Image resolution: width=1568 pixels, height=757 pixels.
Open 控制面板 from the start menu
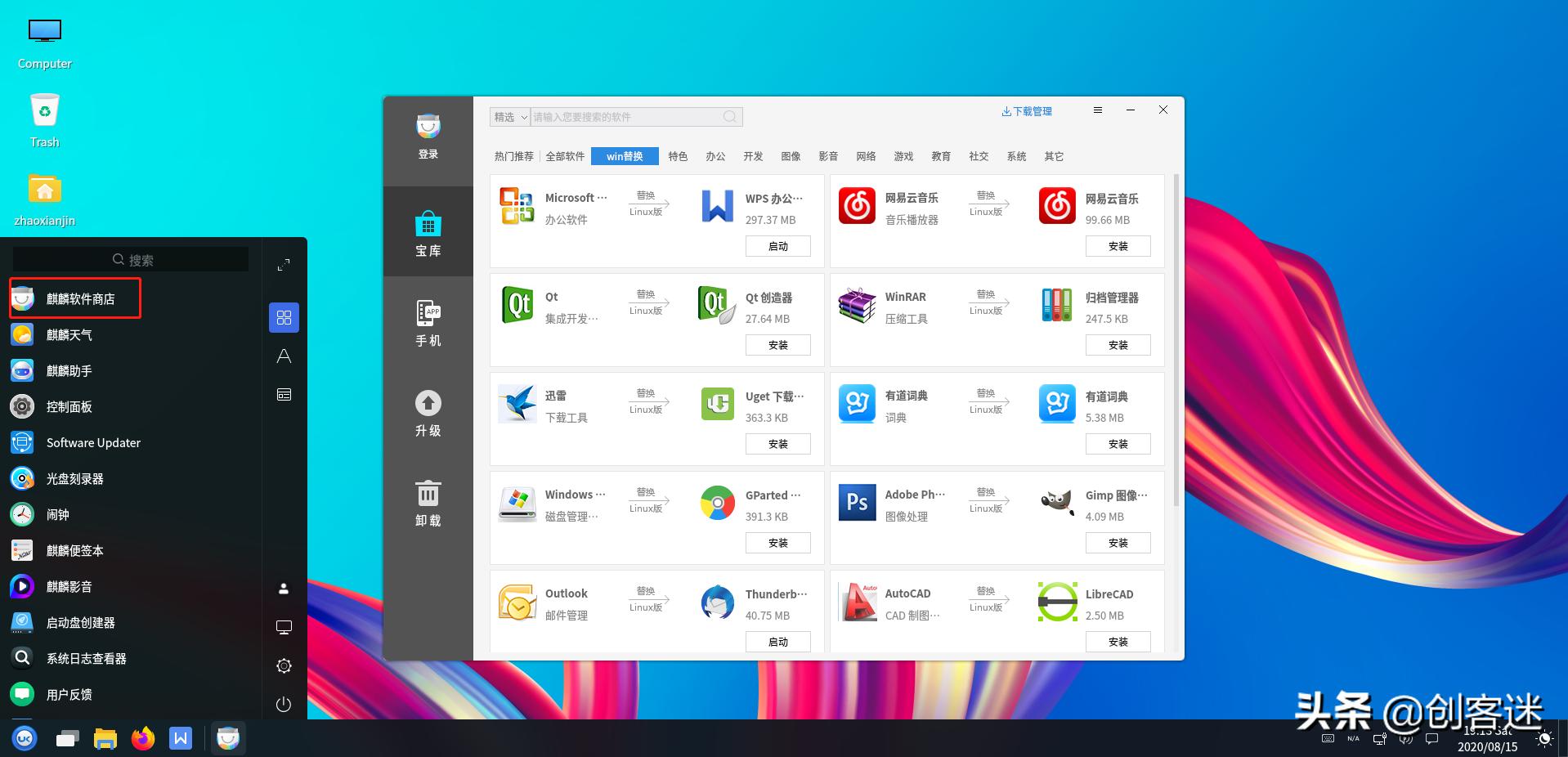tap(69, 406)
